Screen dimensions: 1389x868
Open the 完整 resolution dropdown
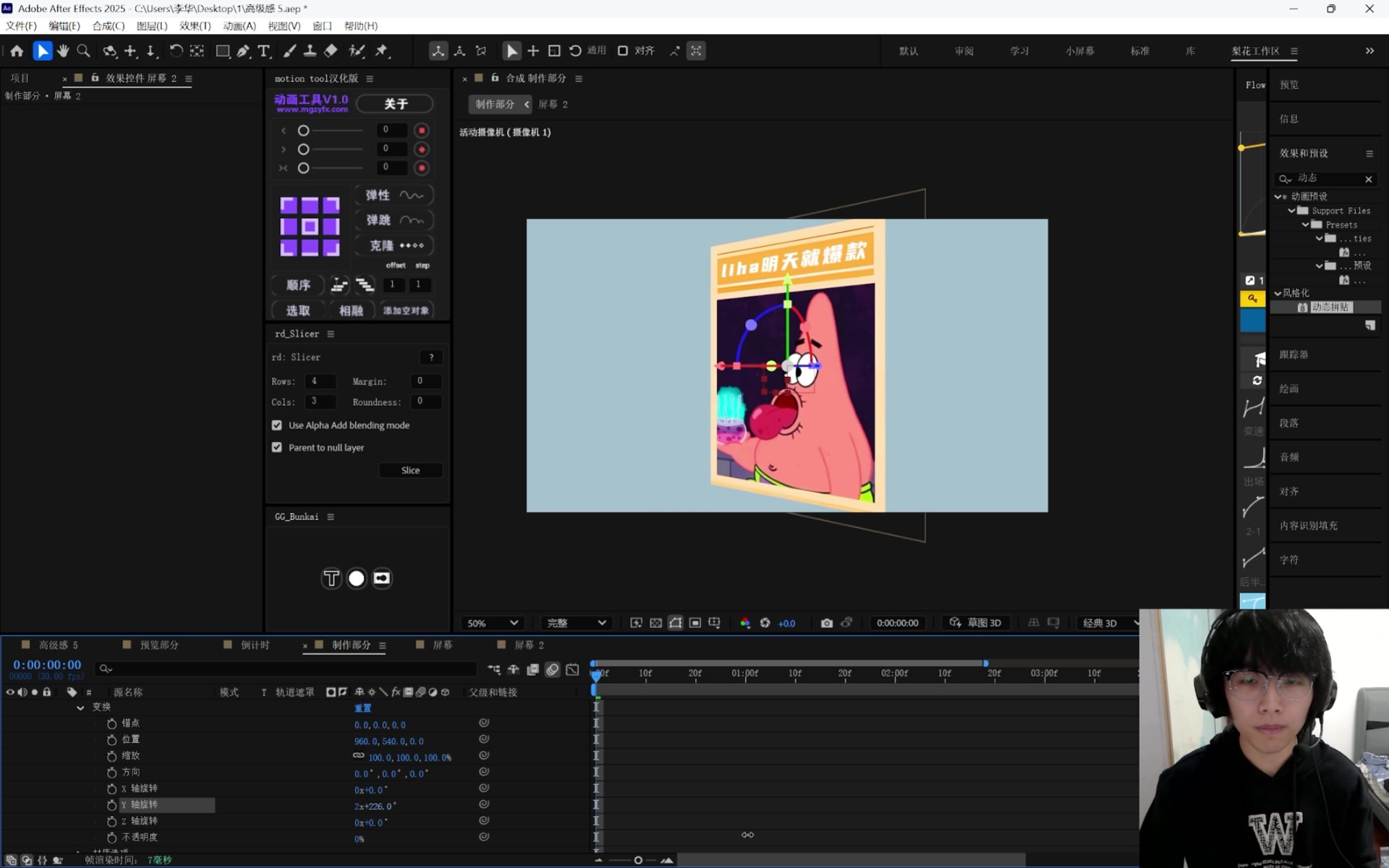(x=576, y=623)
